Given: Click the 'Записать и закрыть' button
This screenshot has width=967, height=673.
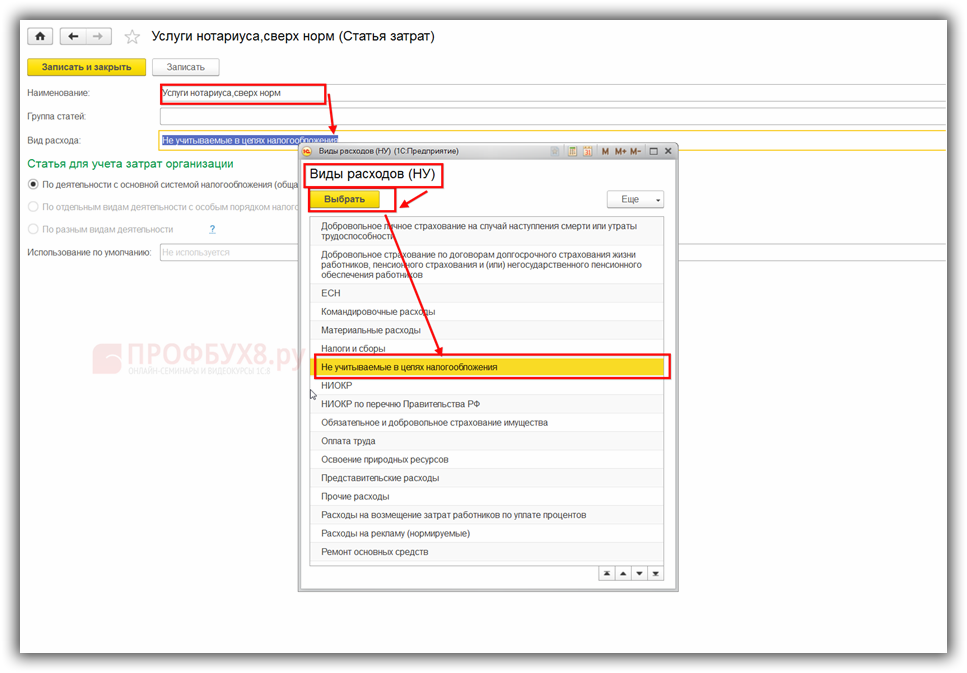Looking at the screenshot, I should pyautogui.click(x=86, y=67).
